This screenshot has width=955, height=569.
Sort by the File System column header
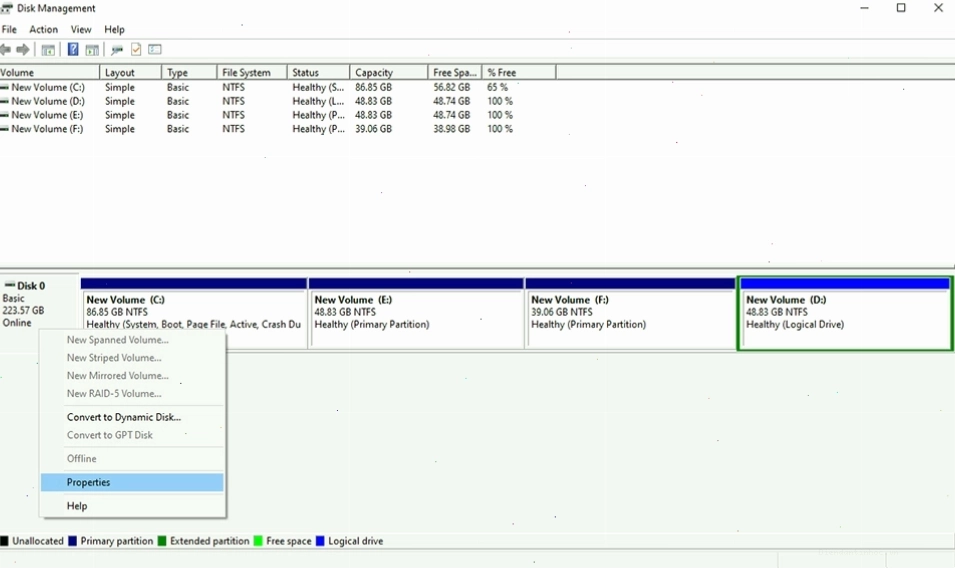pos(252,72)
